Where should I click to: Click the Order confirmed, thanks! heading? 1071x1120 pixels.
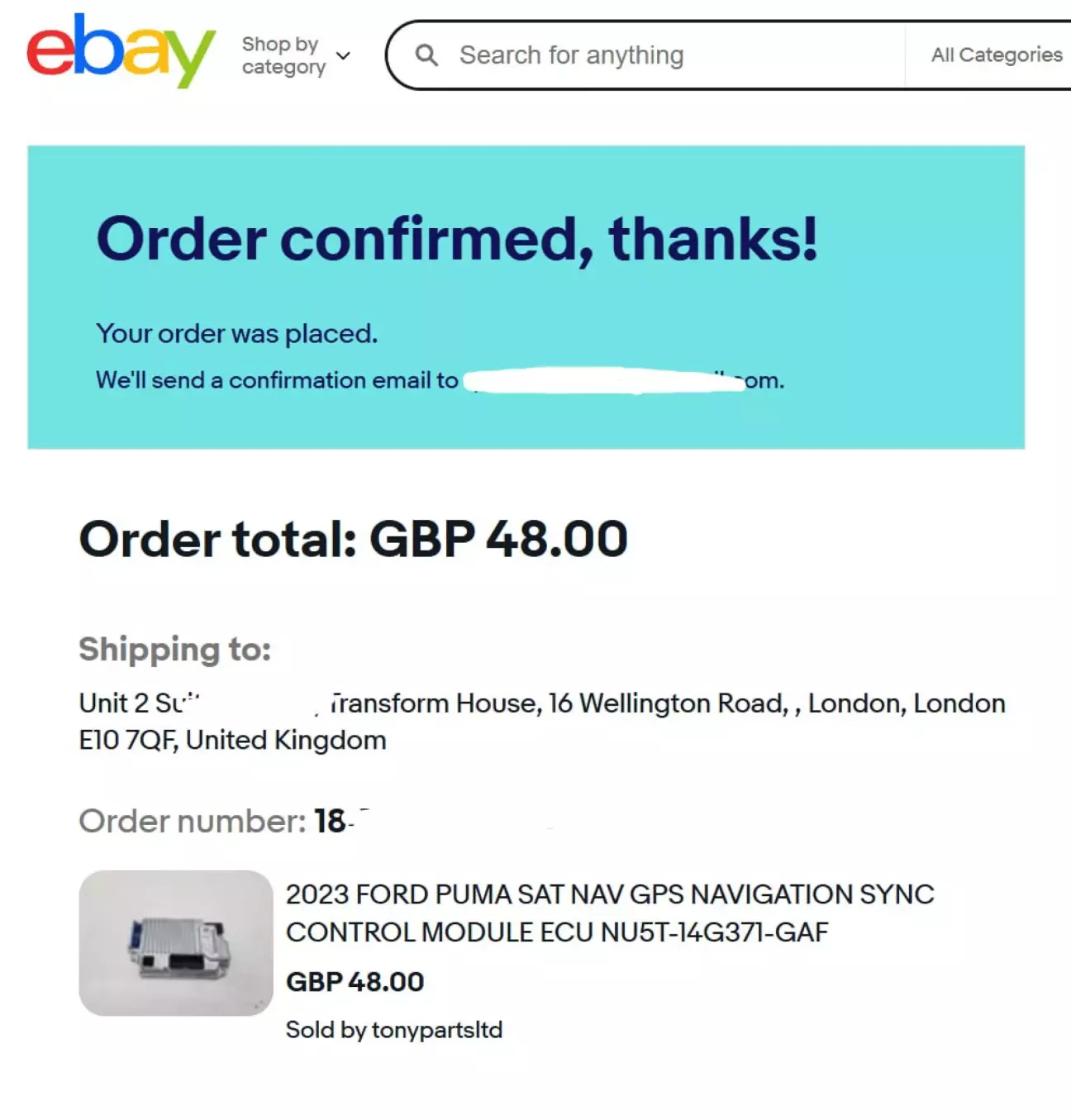(x=456, y=239)
